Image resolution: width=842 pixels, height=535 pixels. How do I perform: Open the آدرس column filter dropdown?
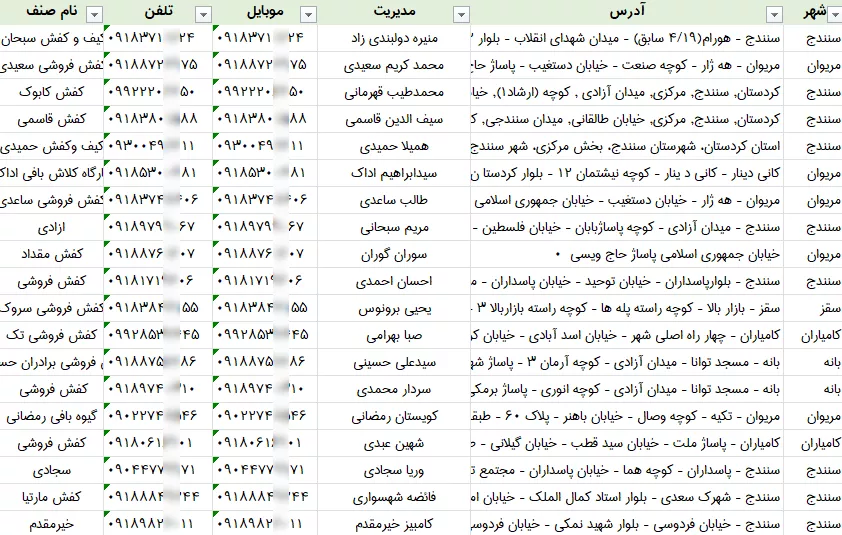(774, 15)
